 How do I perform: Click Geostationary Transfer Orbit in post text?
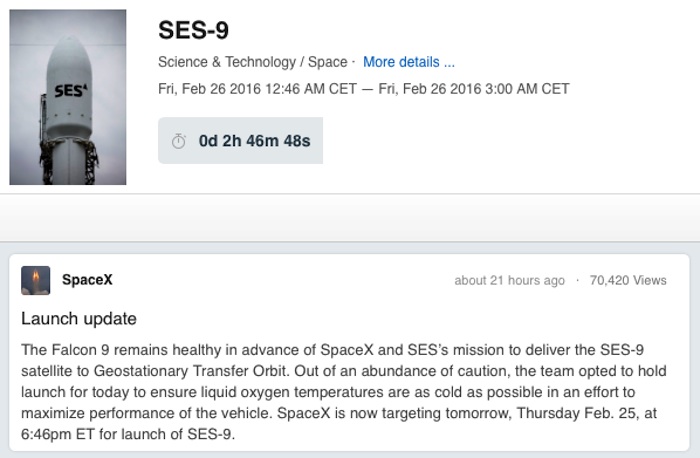click(189, 371)
